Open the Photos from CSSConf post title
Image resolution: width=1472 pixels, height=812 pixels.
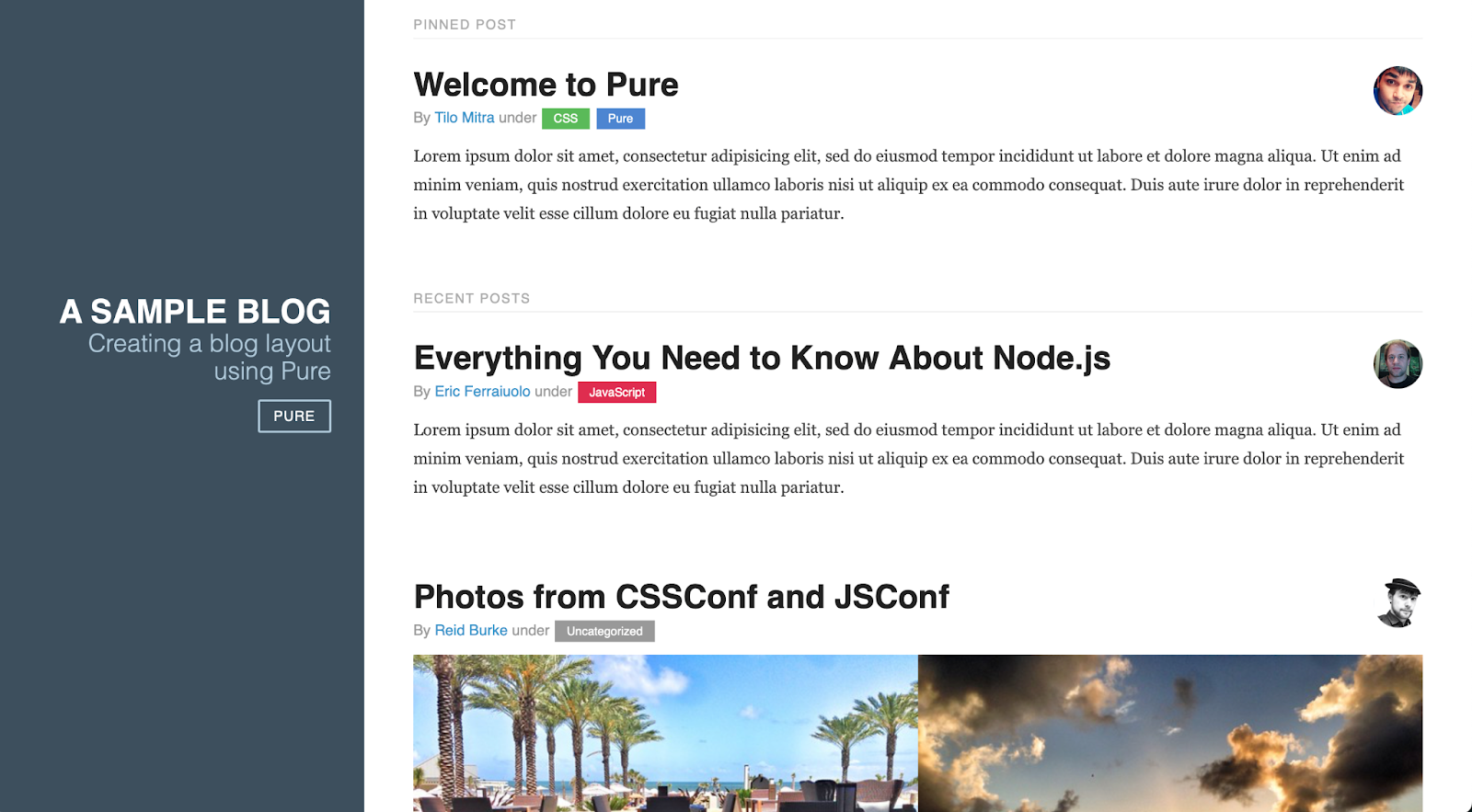pos(681,597)
